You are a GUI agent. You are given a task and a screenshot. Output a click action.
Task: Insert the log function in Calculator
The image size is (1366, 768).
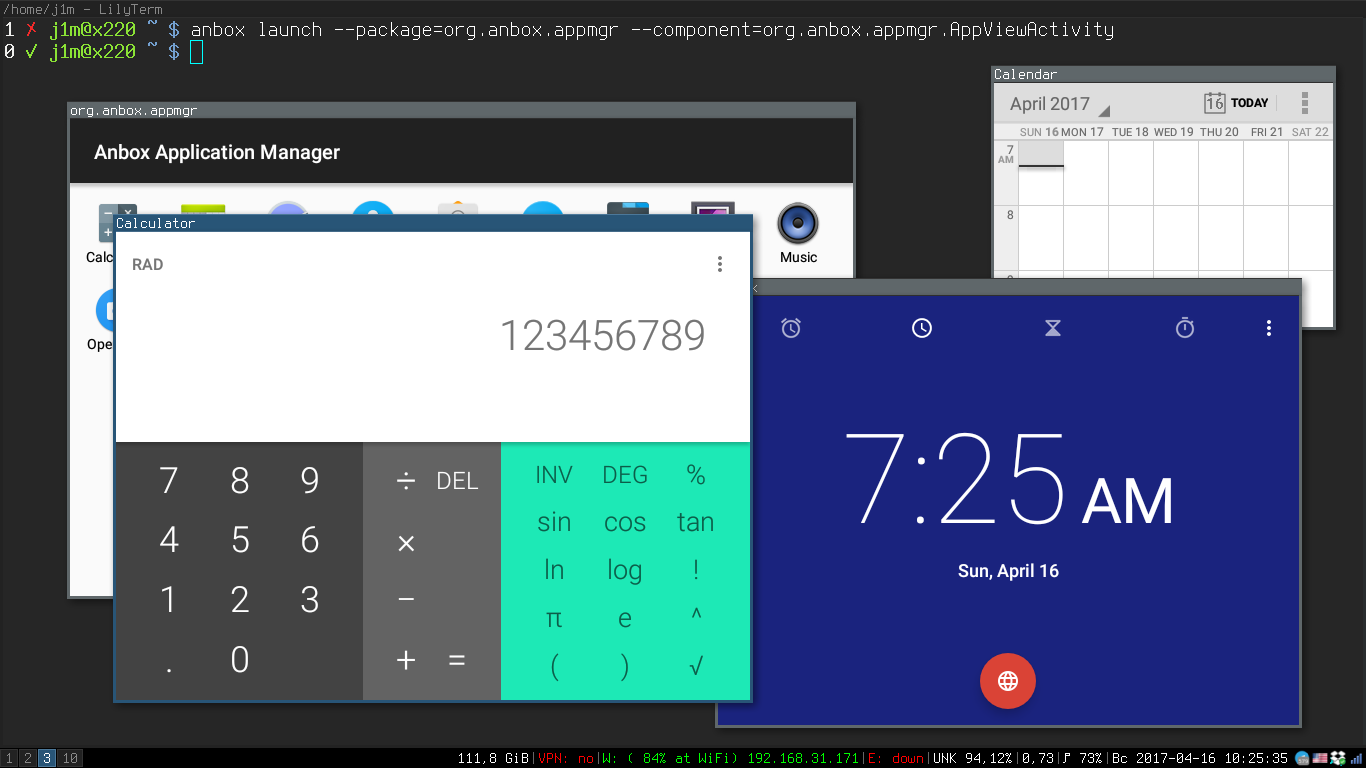click(x=625, y=570)
